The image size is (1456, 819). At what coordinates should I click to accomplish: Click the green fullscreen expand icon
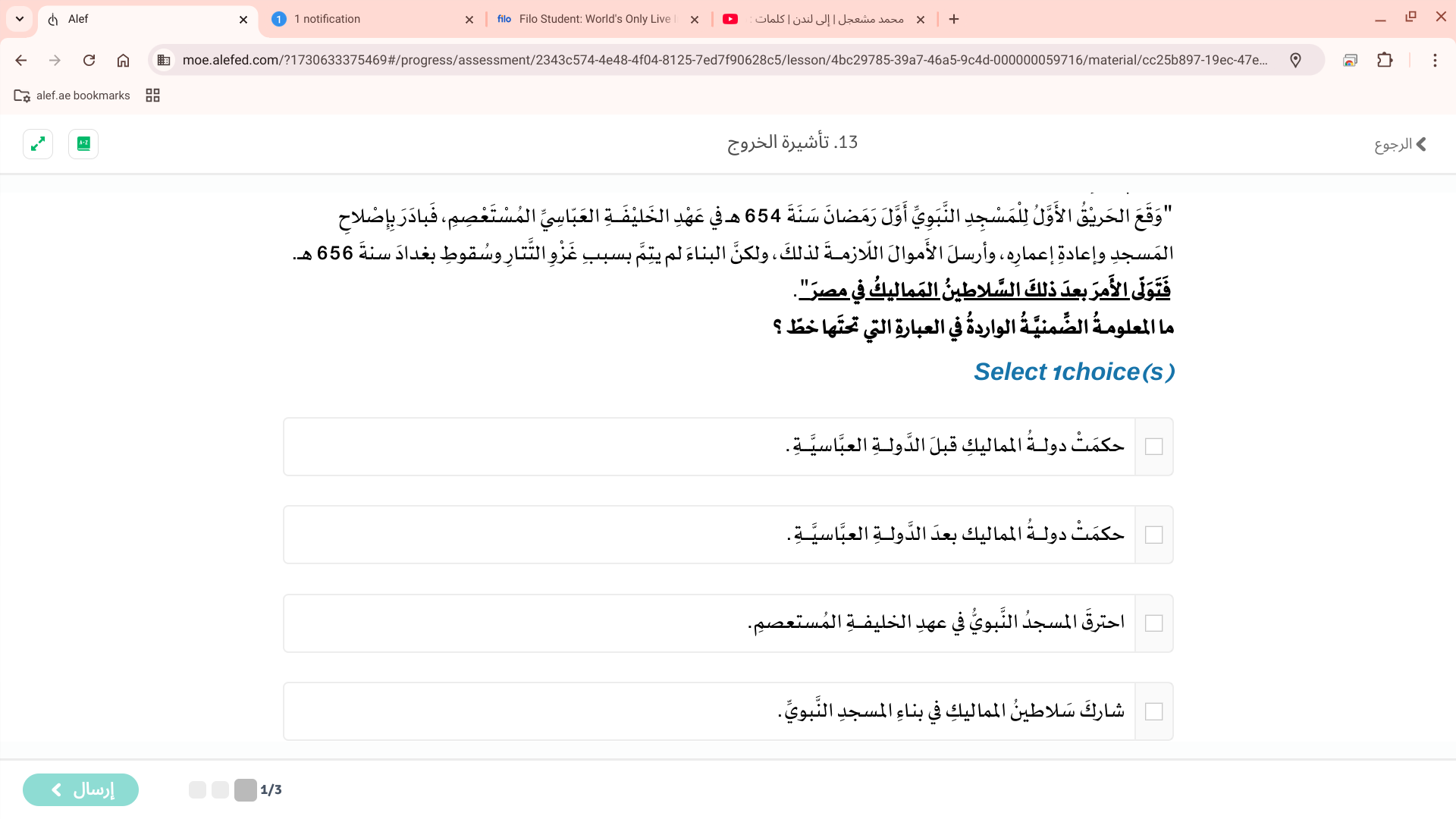click(38, 143)
